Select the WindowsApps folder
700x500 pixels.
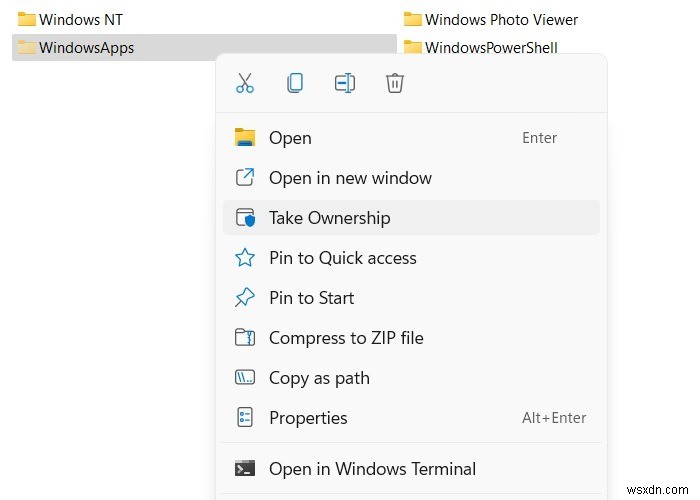tap(204, 47)
